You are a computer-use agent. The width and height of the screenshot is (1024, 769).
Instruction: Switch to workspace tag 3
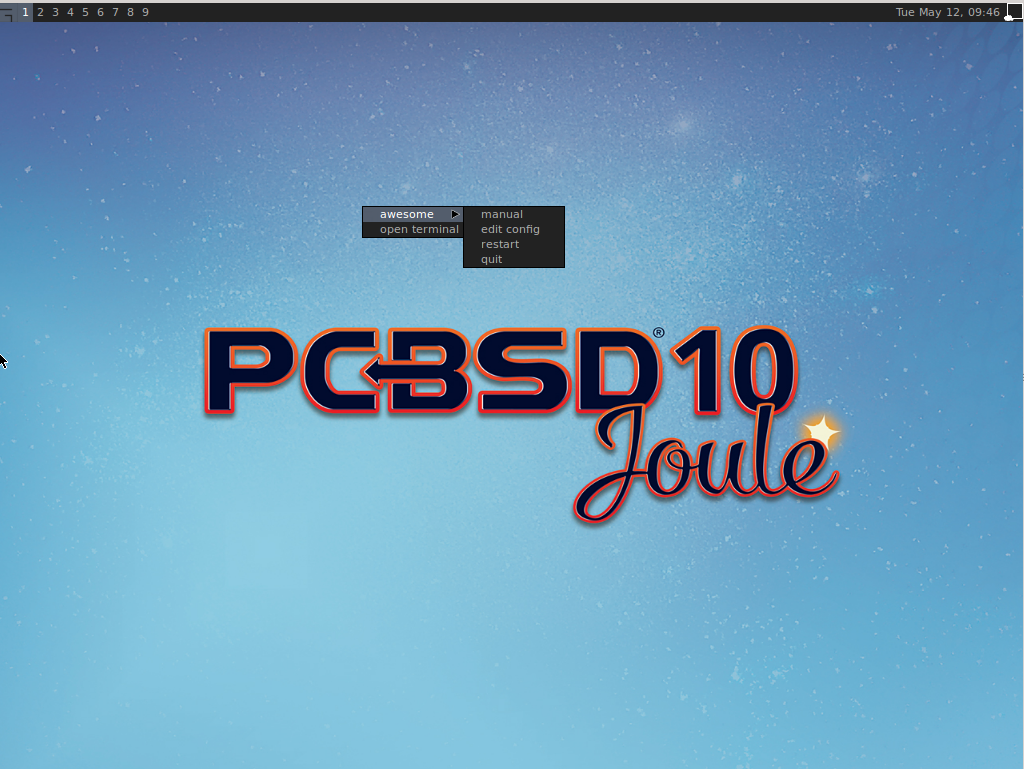[56, 12]
